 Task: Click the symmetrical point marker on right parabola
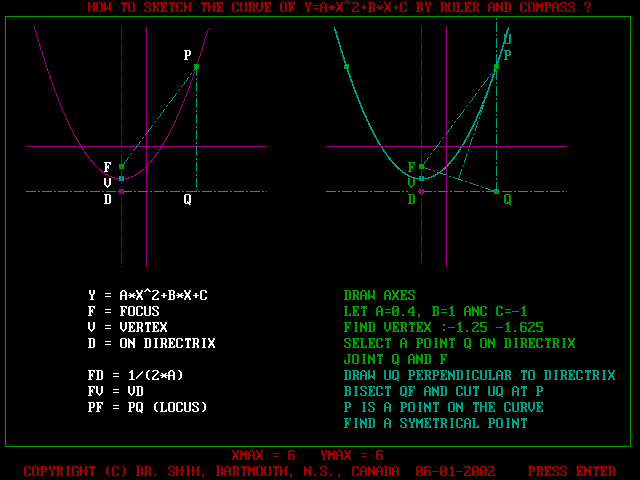[346, 67]
